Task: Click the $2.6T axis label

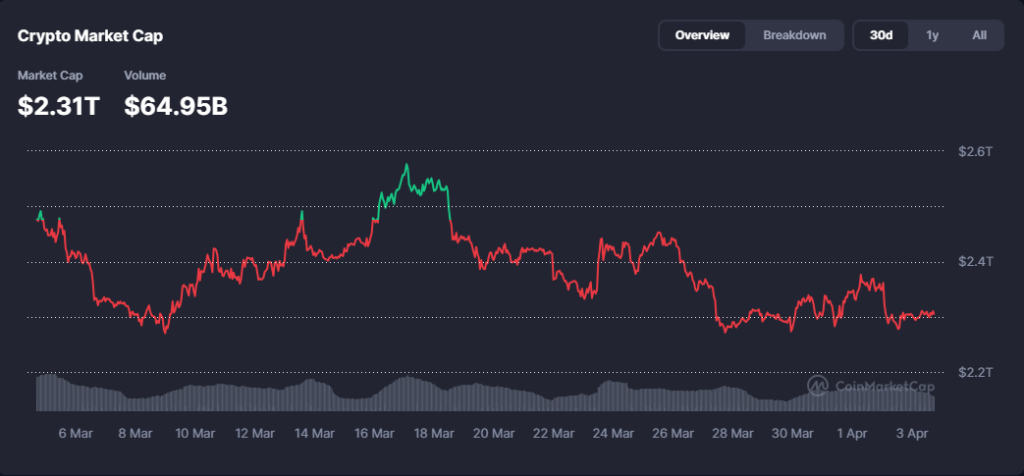Action: pyautogui.click(x=975, y=152)
